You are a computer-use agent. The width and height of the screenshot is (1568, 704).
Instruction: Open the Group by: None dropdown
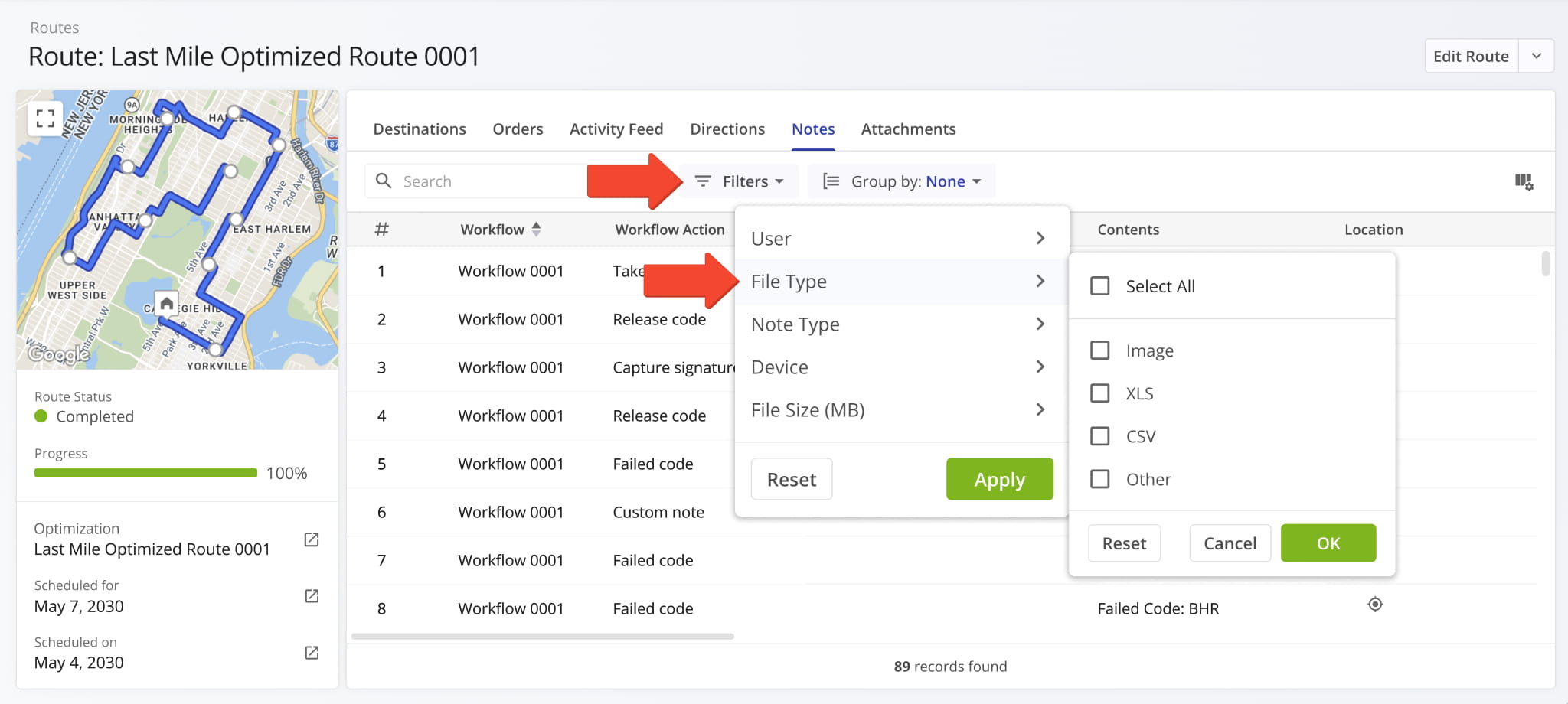coord(902,181)
